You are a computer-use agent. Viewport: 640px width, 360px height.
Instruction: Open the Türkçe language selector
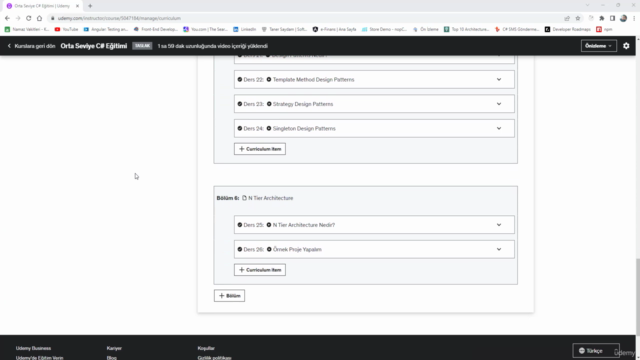click(596, 351)
